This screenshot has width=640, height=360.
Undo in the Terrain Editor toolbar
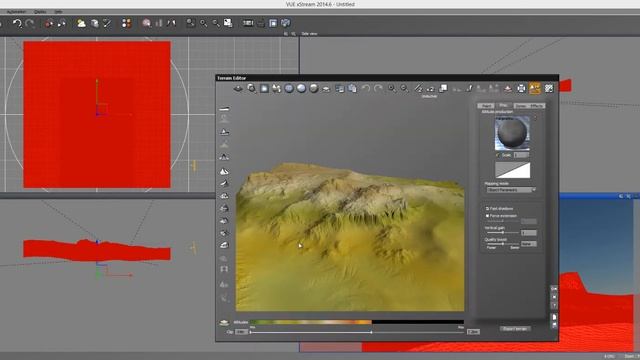(x=366, y=88)
